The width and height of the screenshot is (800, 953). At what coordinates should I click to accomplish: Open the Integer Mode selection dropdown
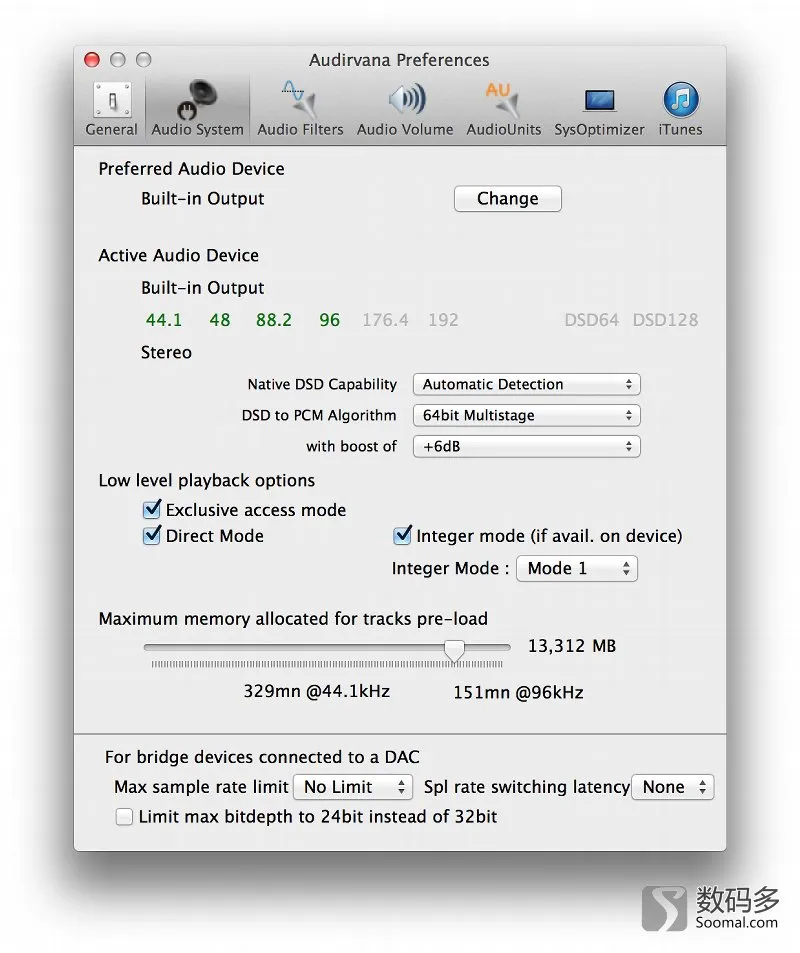tap(577, 568)
